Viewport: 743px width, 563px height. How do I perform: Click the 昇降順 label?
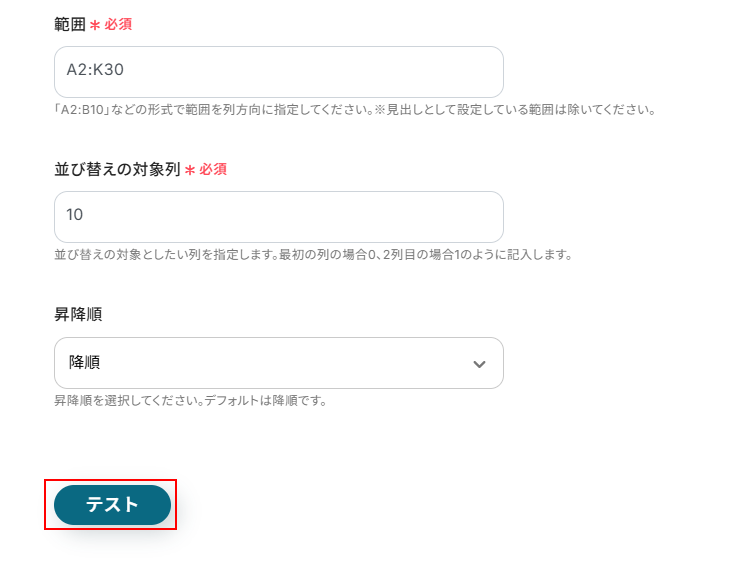coord(77,314)
